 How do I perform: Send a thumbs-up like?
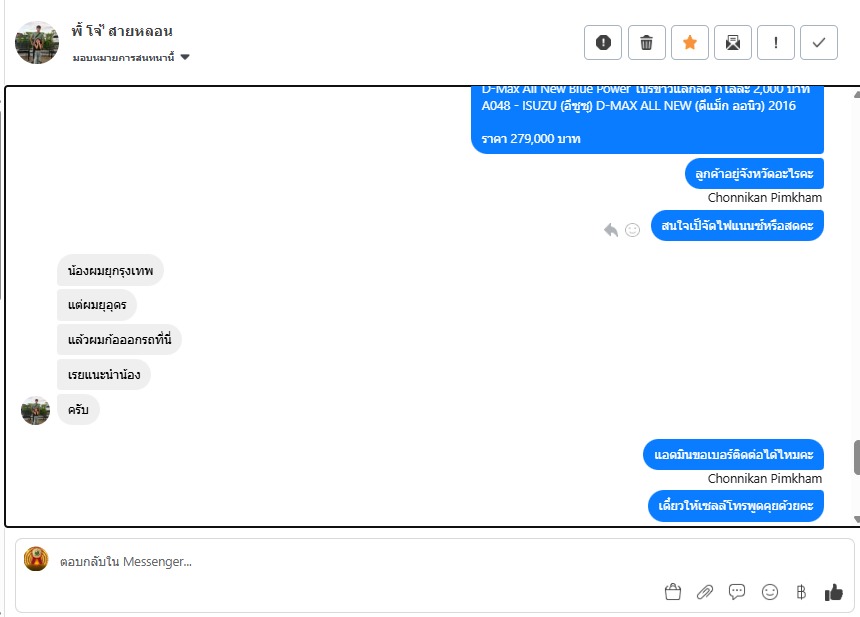(x=833, y=592)
